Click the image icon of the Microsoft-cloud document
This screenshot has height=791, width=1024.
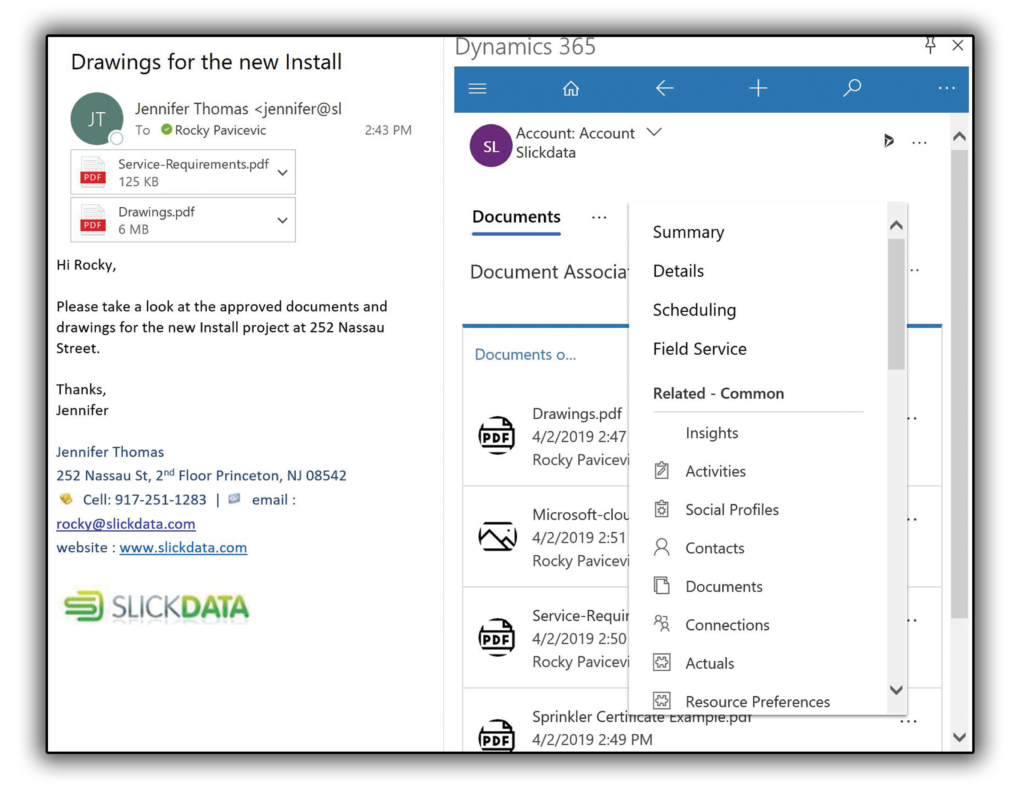click(x=497, y=537)
